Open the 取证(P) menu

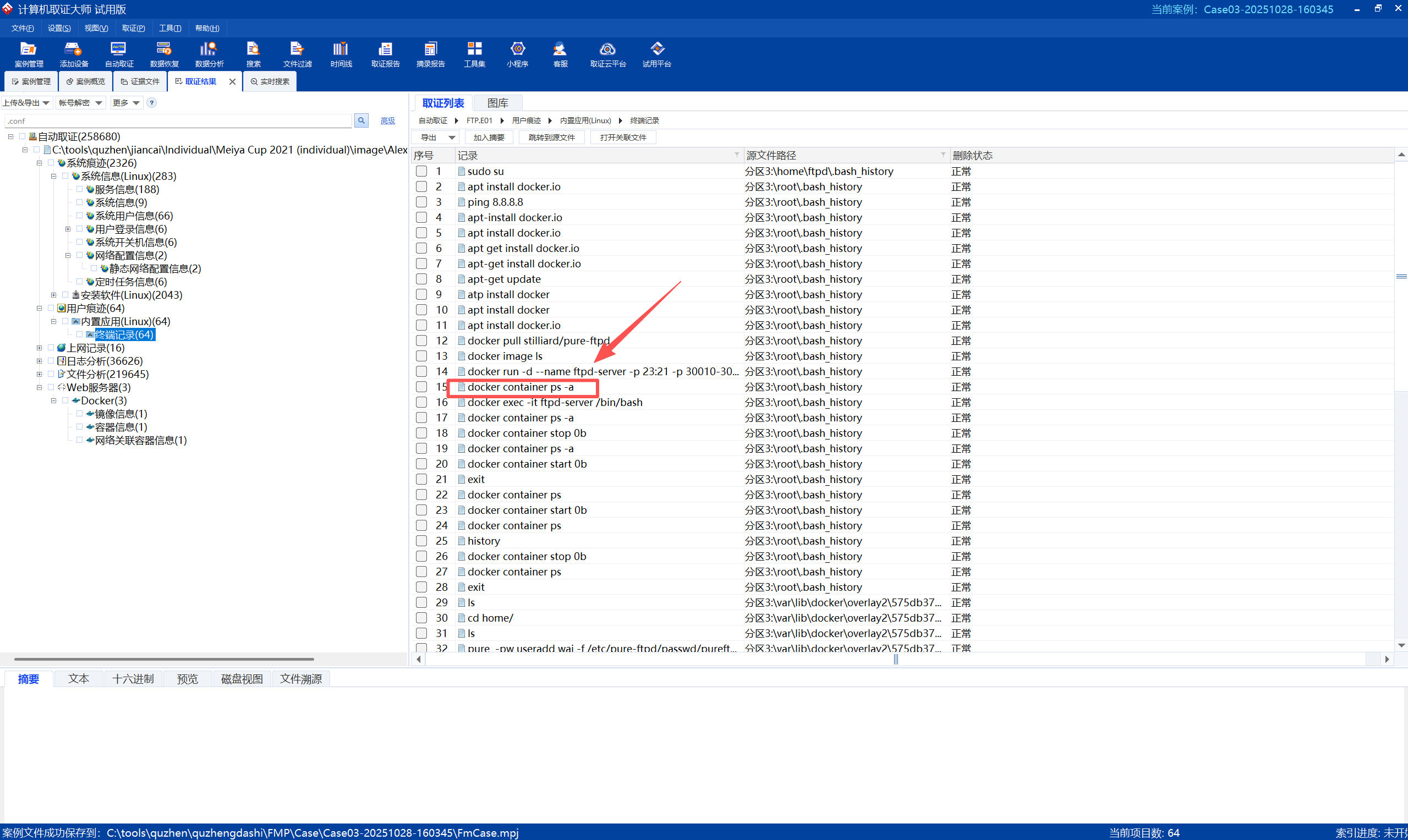click(133, 28)
